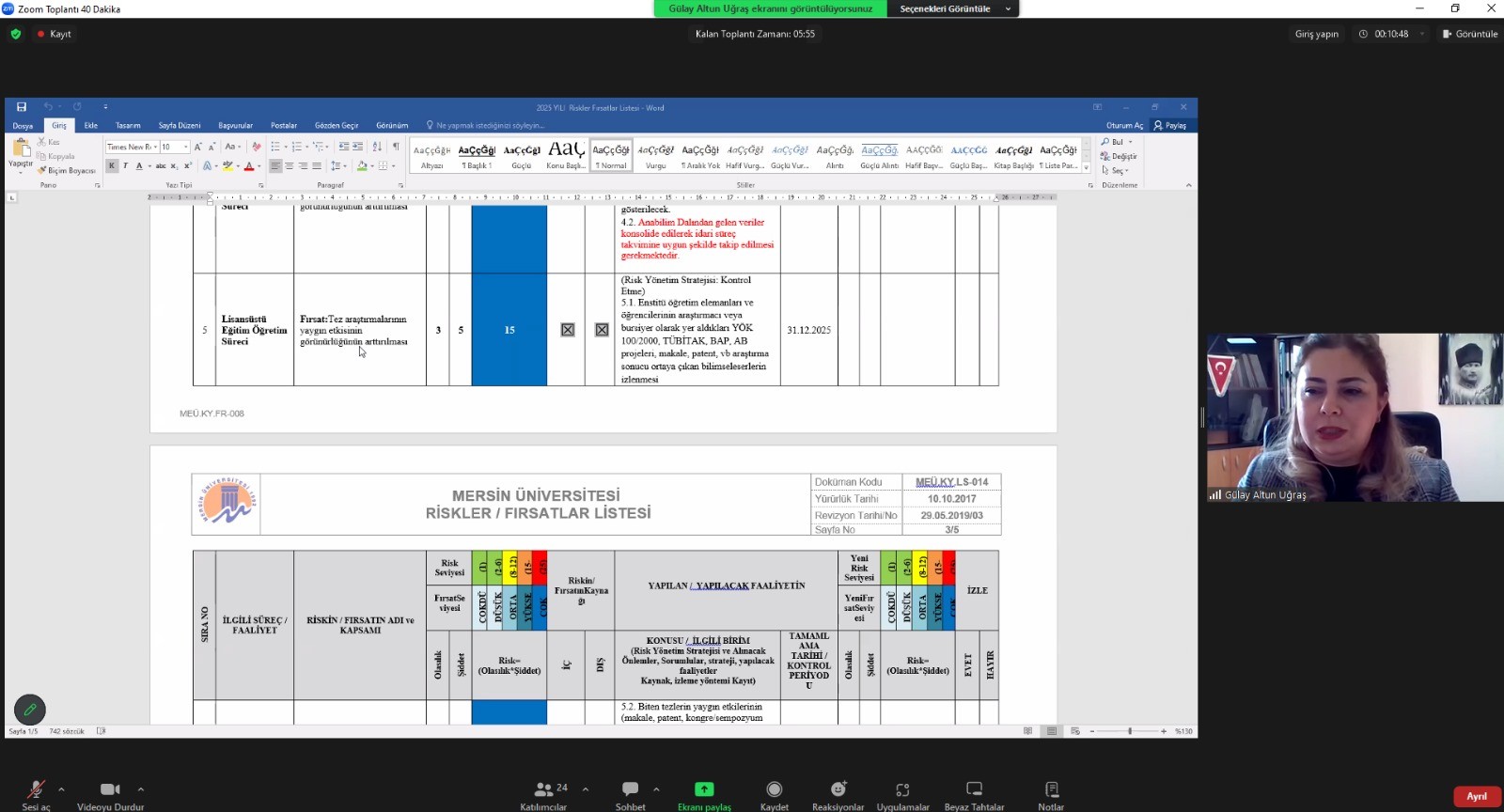Viewport: 1504px width, 812px height.
Task: Click the green Ekranı paylaş icon
Action: pyautogui.click(x=704, y=789)
